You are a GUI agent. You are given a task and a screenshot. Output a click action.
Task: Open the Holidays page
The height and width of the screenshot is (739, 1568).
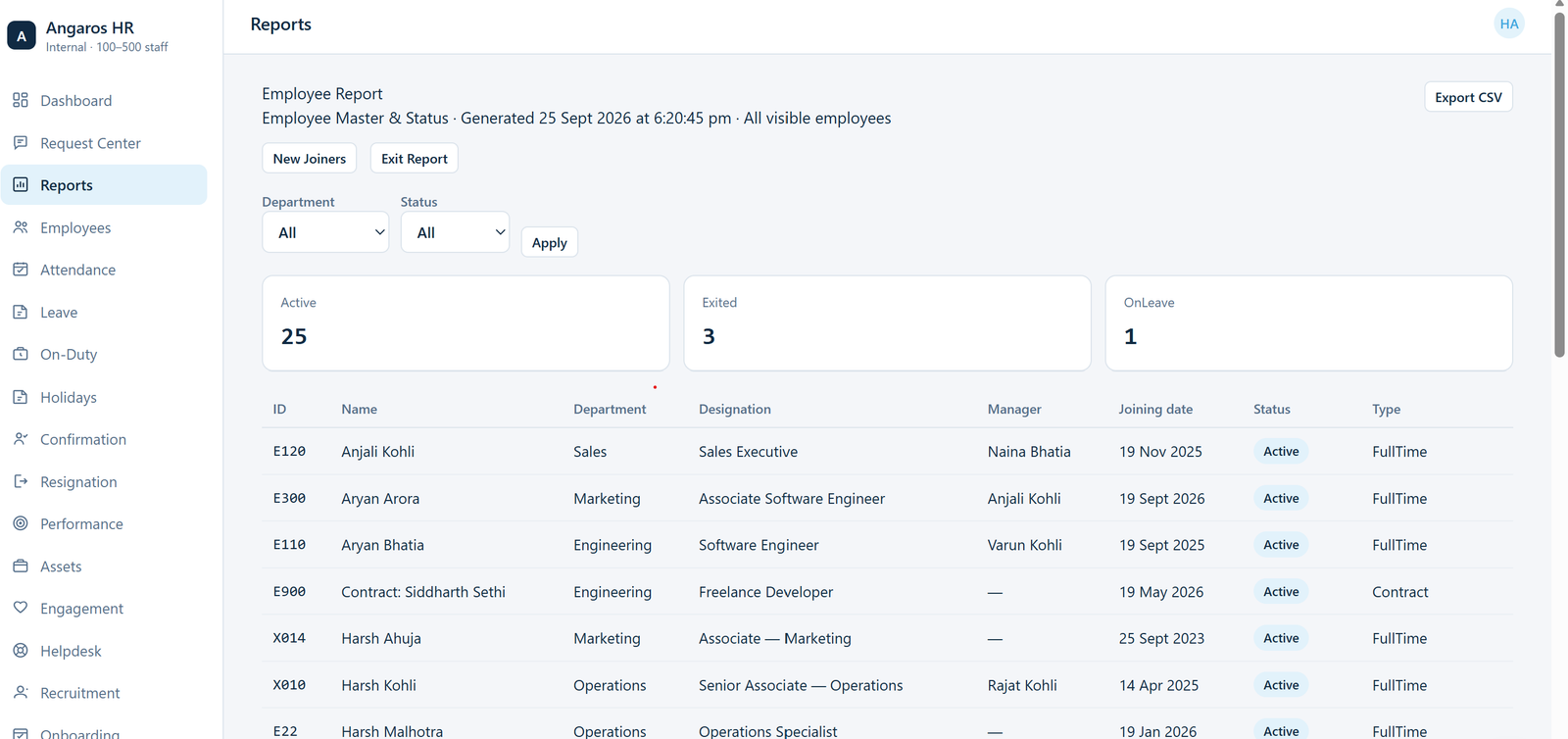(x=104, y=397)
